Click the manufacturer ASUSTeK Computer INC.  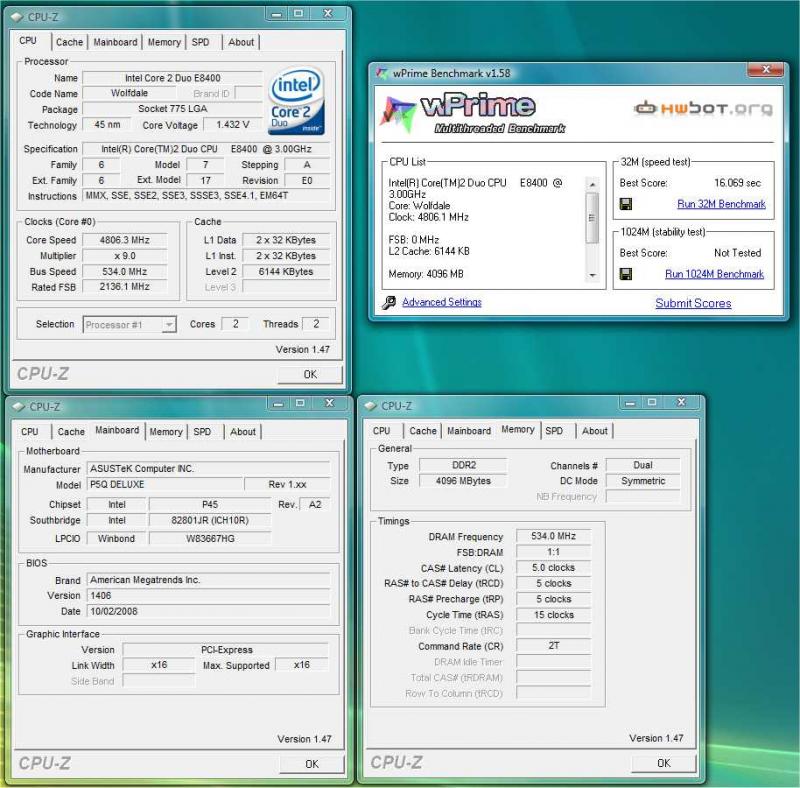point(208,469)
